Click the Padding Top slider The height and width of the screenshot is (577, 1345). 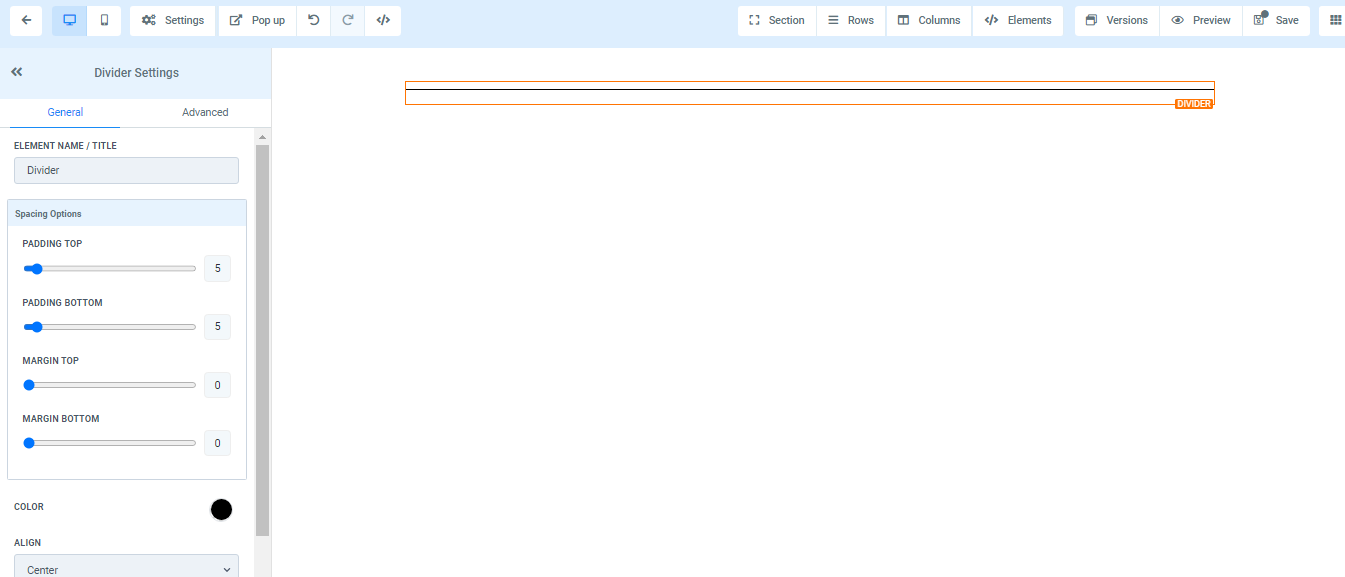pos(109,268)
